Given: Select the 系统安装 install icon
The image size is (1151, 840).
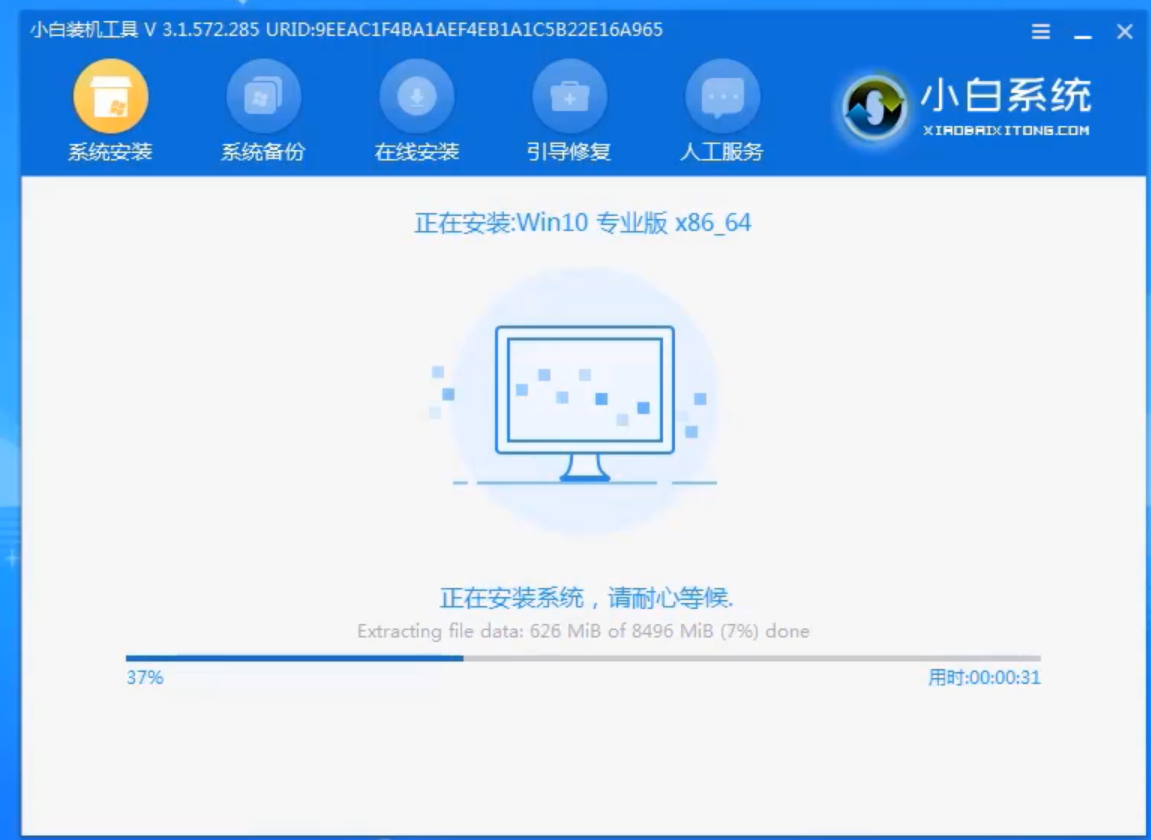Looking at the screenshot, I should [x=110, y=96].
